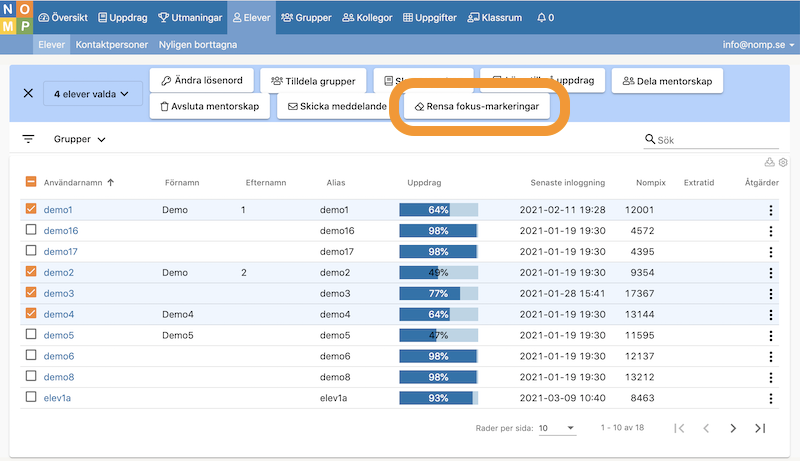Switch to the Elever sub-tab
Screen dimensions: 800x461
[52, 44]
